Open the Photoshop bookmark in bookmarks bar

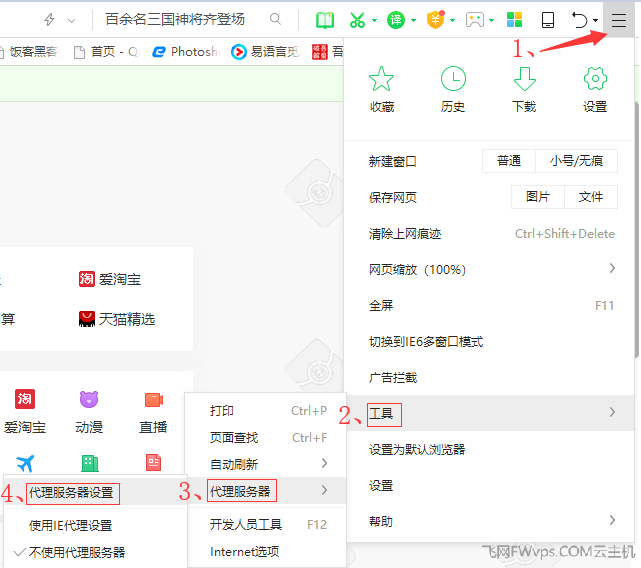pos(185,52)
